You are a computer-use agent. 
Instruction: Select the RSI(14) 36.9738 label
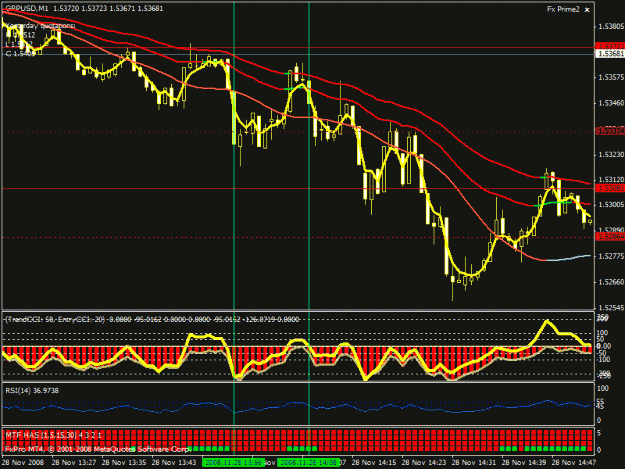(32, 391)
